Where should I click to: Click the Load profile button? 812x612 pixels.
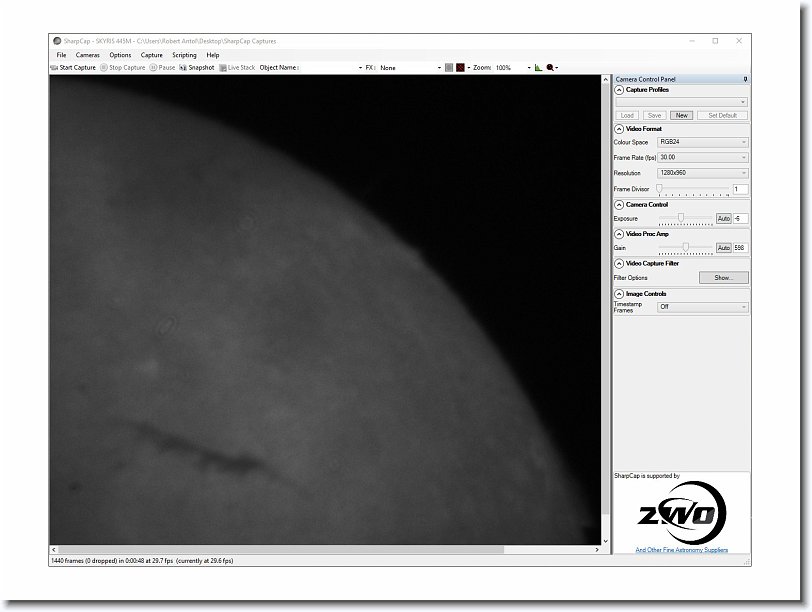pos(627,115)
